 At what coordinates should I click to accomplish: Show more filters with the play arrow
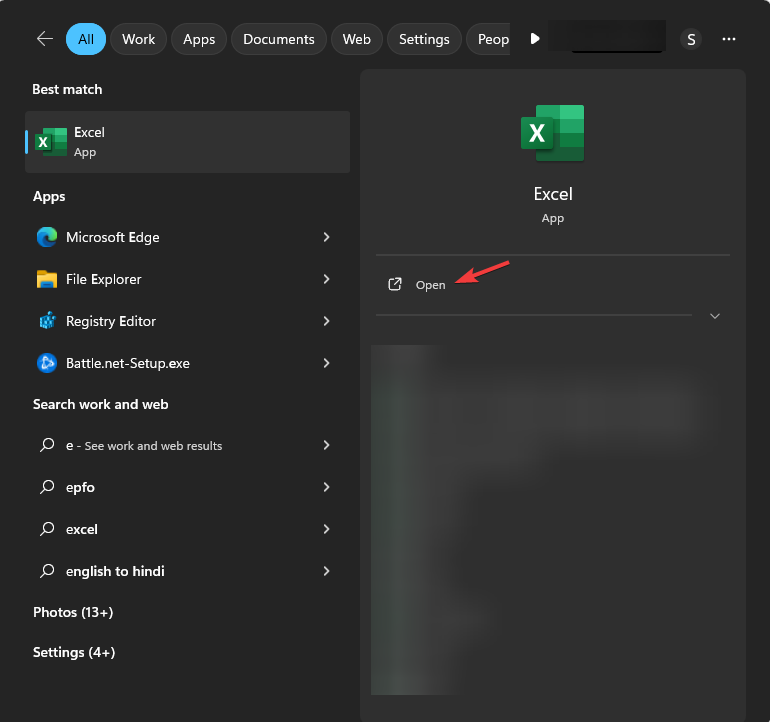click(x=535, y=38)
